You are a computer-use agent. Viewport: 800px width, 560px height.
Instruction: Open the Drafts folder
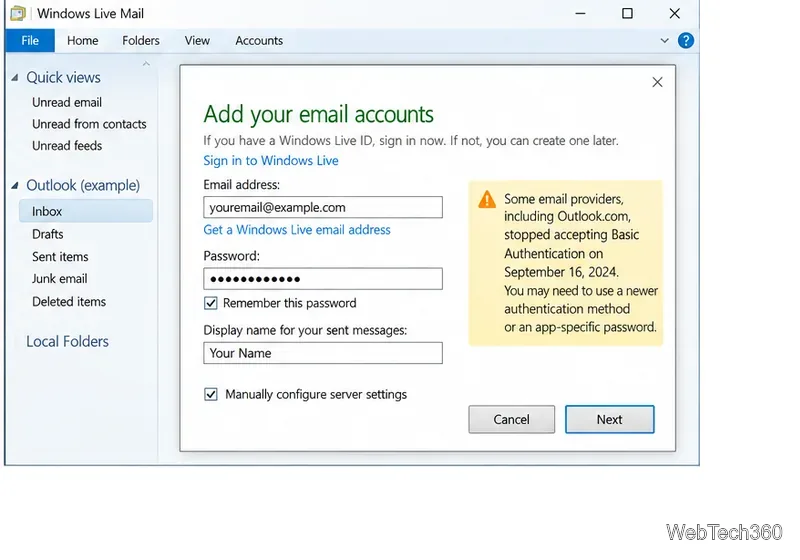[x=47, y=234]
